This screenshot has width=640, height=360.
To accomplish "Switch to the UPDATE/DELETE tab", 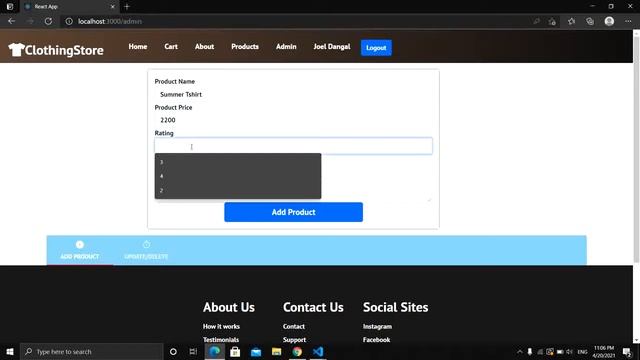I will [x=146, y=250].
